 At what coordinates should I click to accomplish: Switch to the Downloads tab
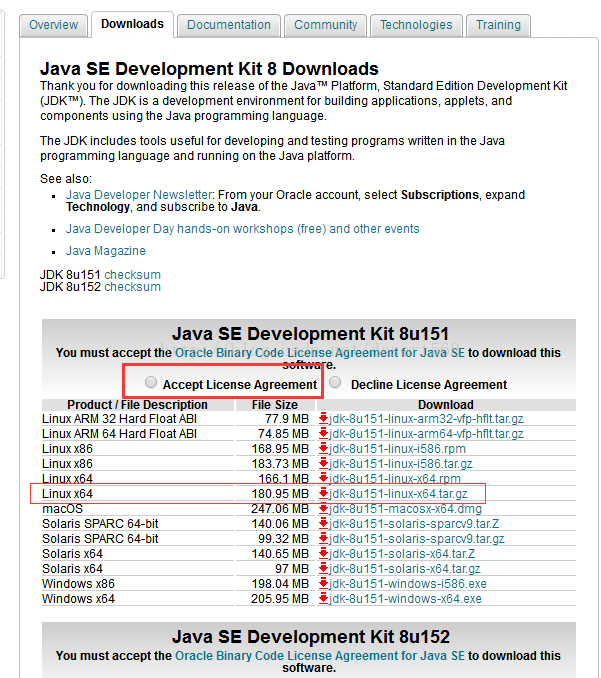coord(132,24)
